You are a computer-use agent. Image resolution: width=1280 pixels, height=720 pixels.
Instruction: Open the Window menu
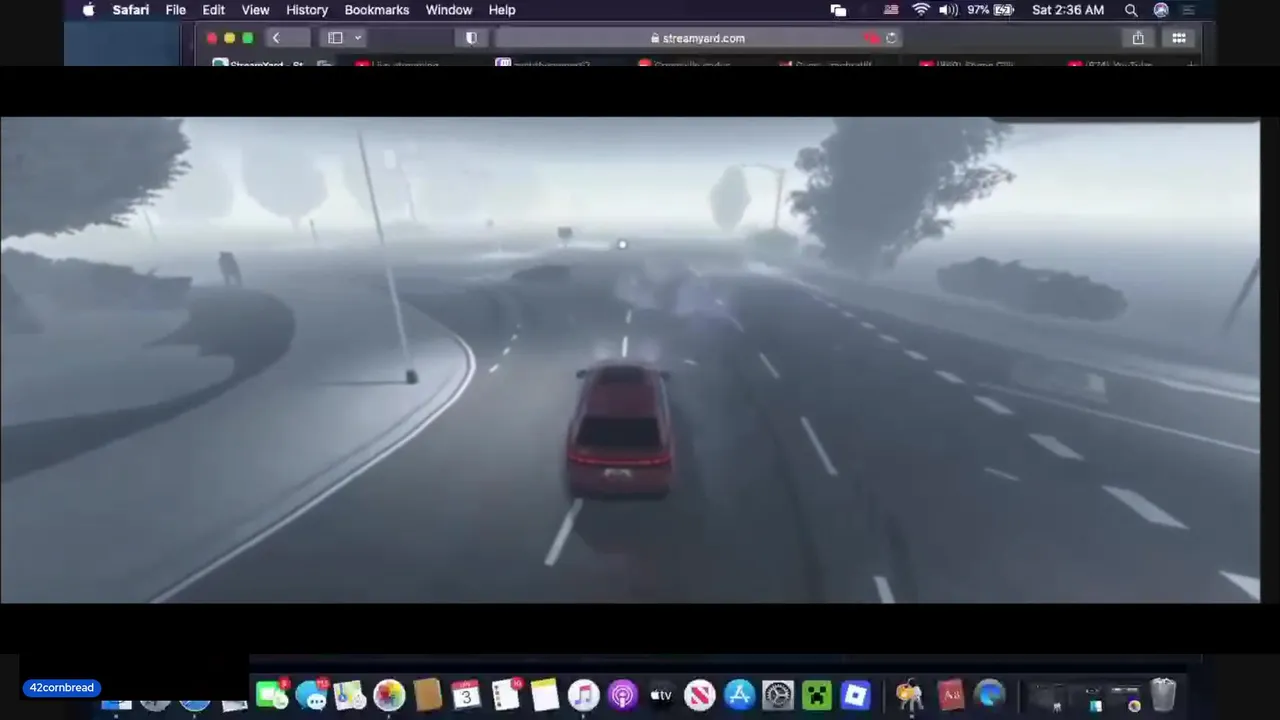click(449, 10)
